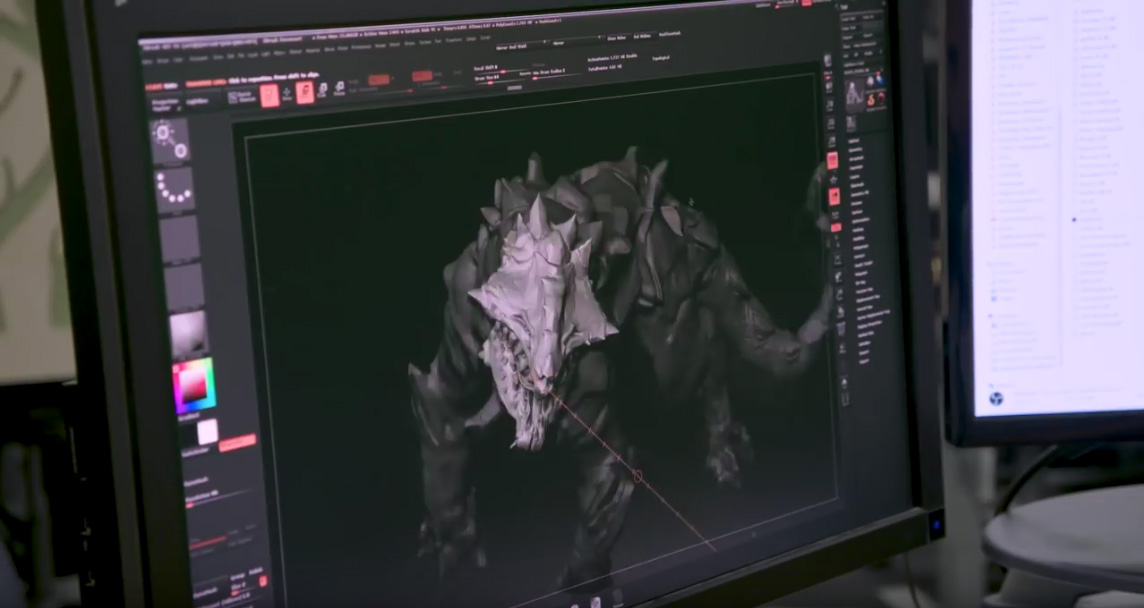Click the Projection Master button
1144x608 pixels.
point(165,104)
